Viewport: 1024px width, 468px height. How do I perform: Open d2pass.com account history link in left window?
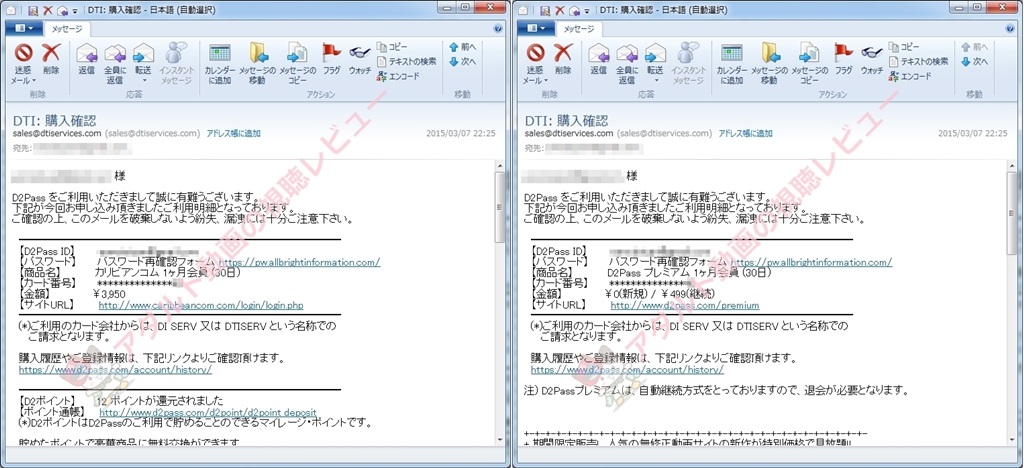tap(115, 369)
